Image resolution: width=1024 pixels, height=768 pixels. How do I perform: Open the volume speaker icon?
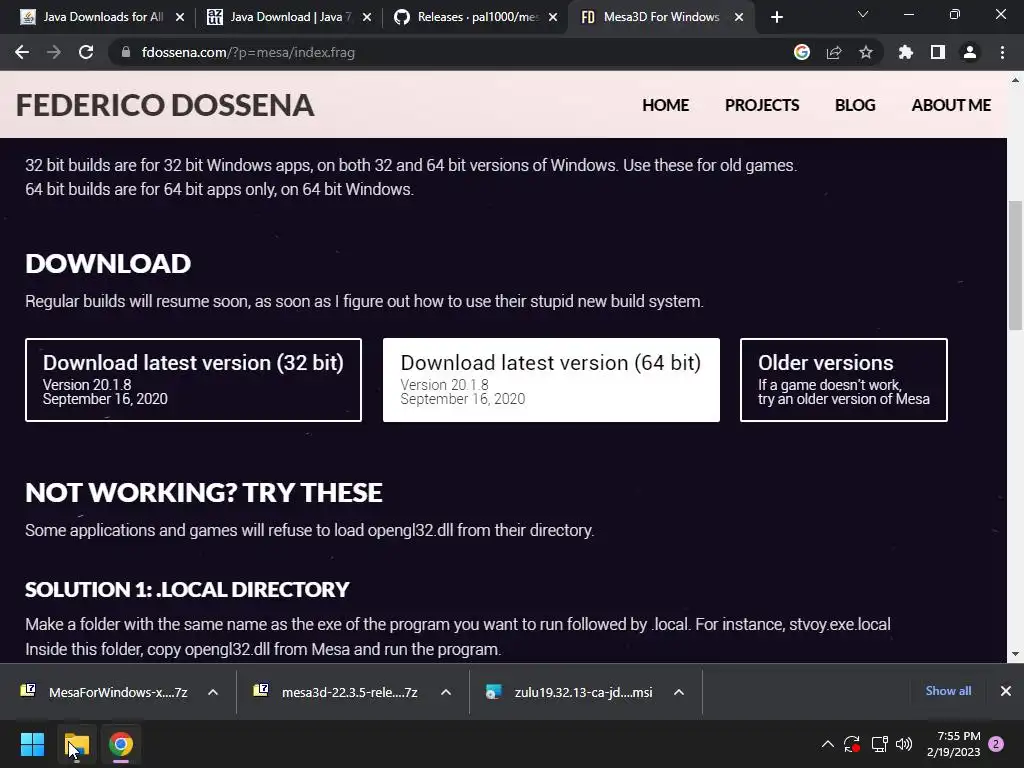pos(904,744)
